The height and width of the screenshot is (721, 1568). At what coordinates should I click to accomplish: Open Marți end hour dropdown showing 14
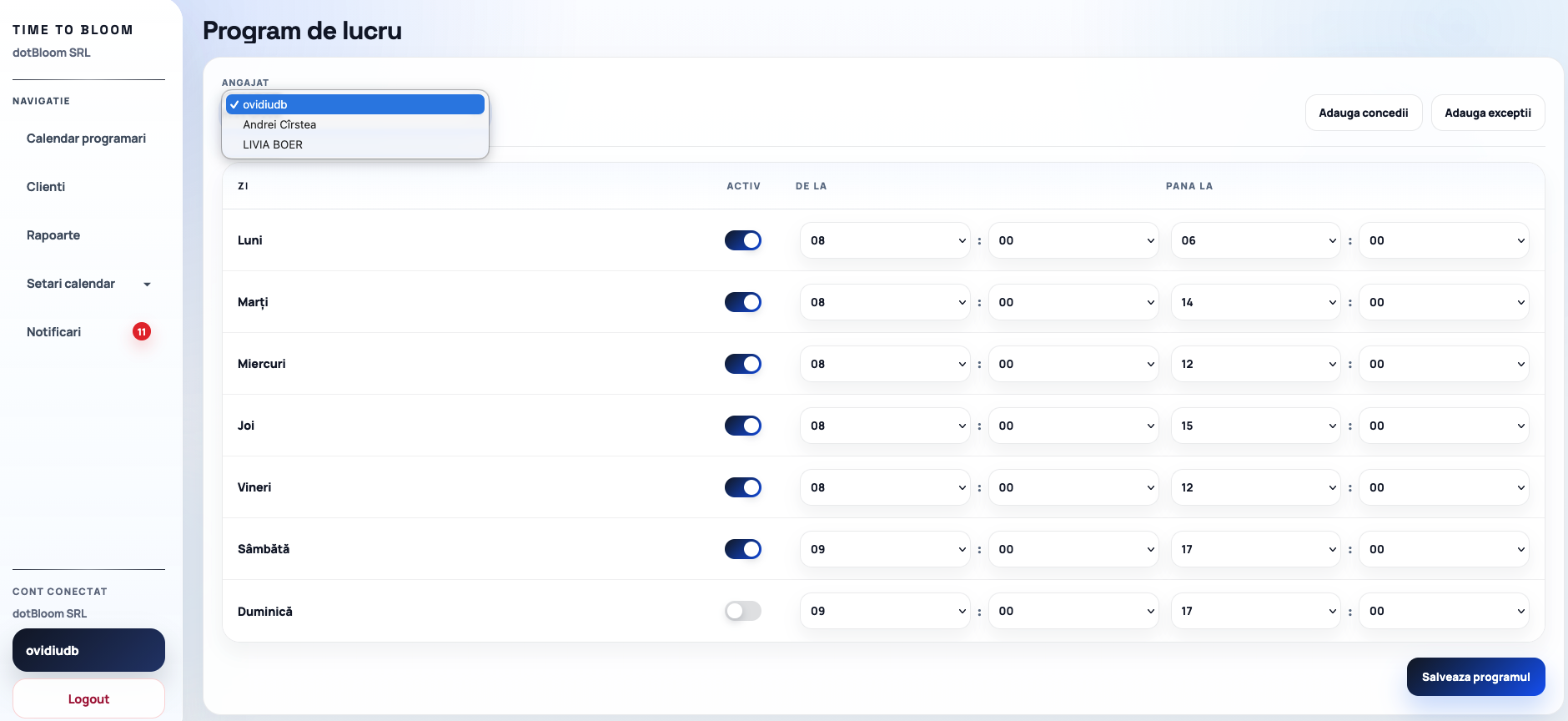[1255, 302]
